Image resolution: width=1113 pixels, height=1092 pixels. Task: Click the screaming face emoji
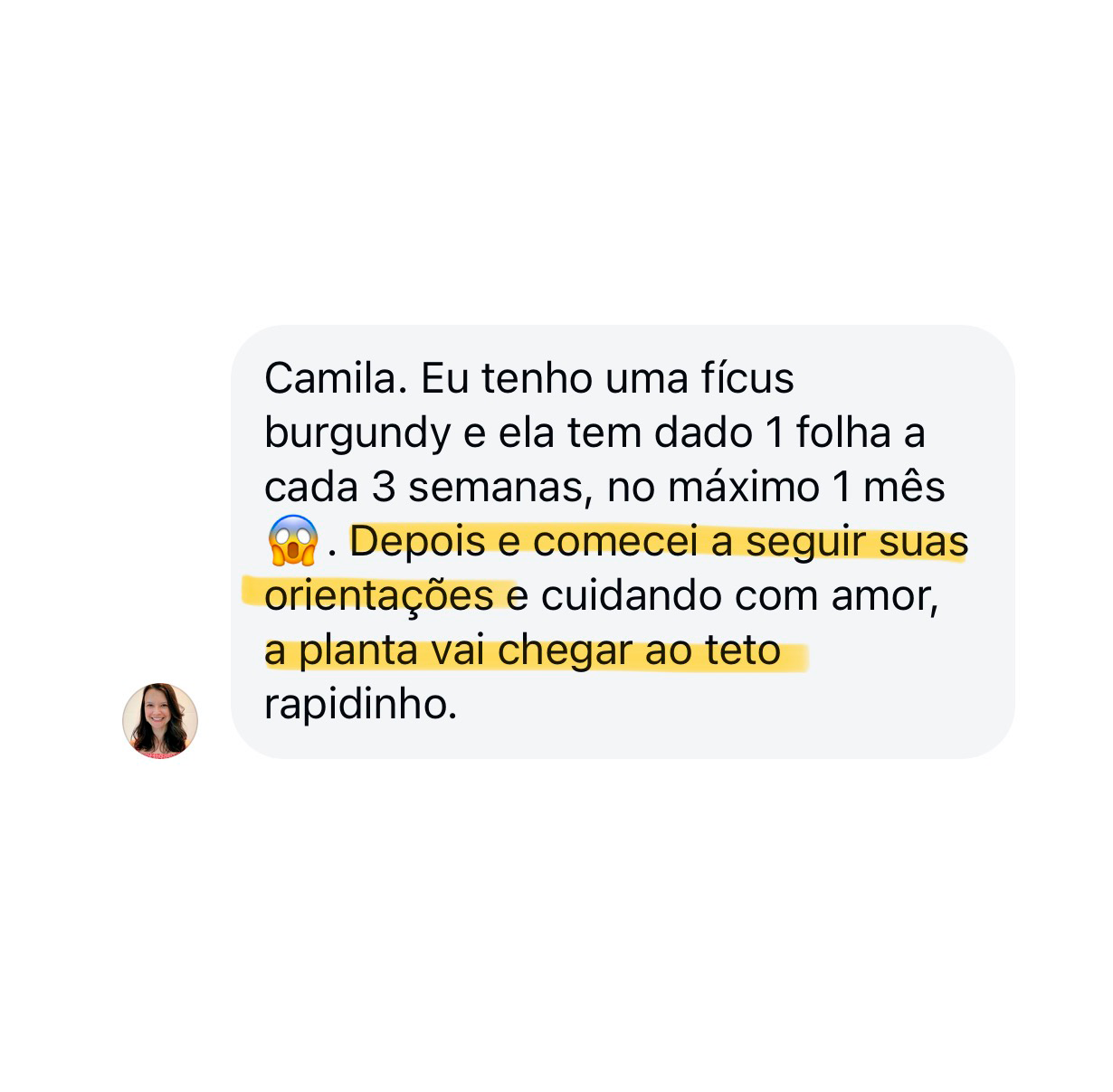pyautogui.click(x=293, y=541)
